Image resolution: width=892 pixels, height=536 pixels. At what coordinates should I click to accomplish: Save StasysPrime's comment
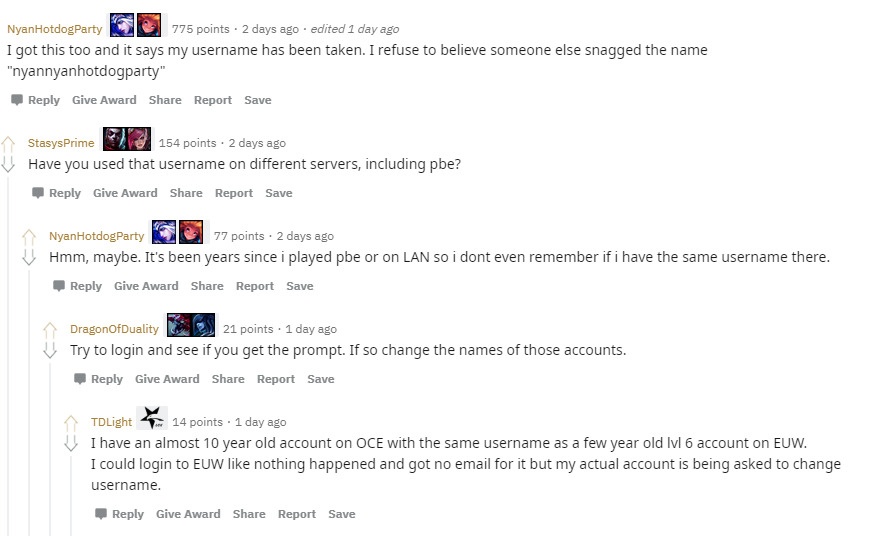(x=279, y=193)
